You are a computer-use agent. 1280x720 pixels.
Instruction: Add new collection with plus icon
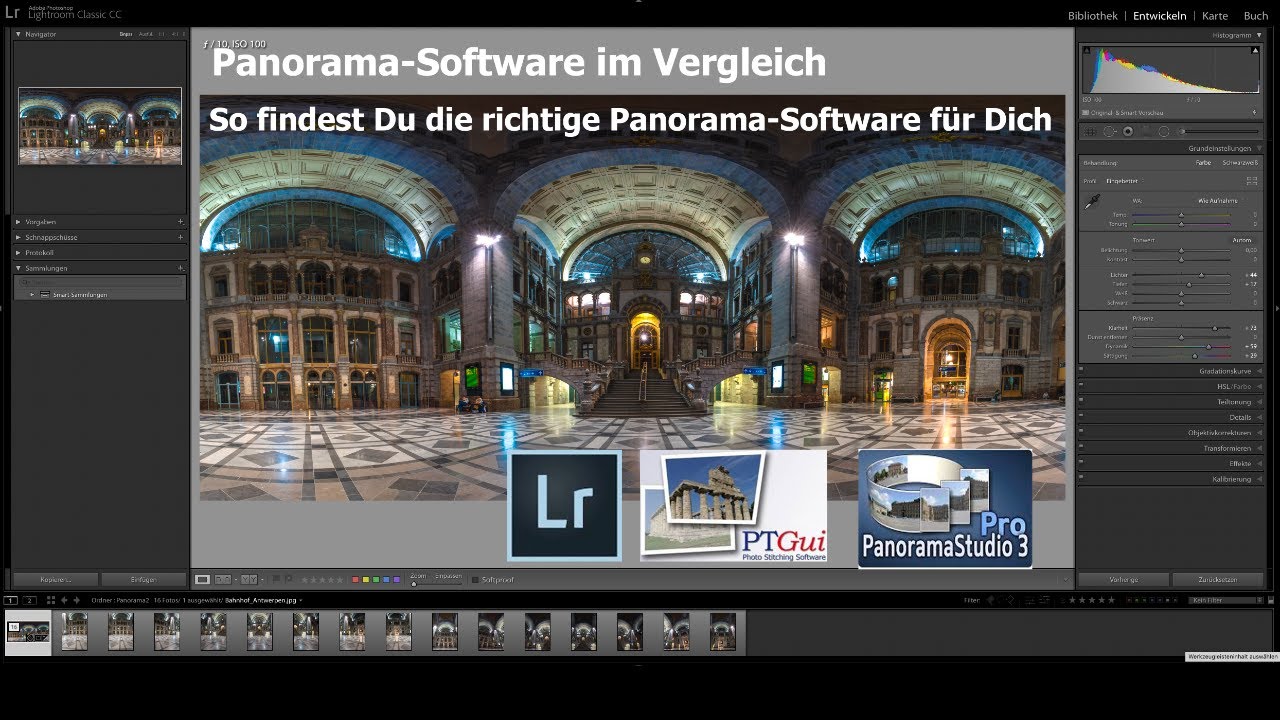pyautogui.click(x=180, y=268)
